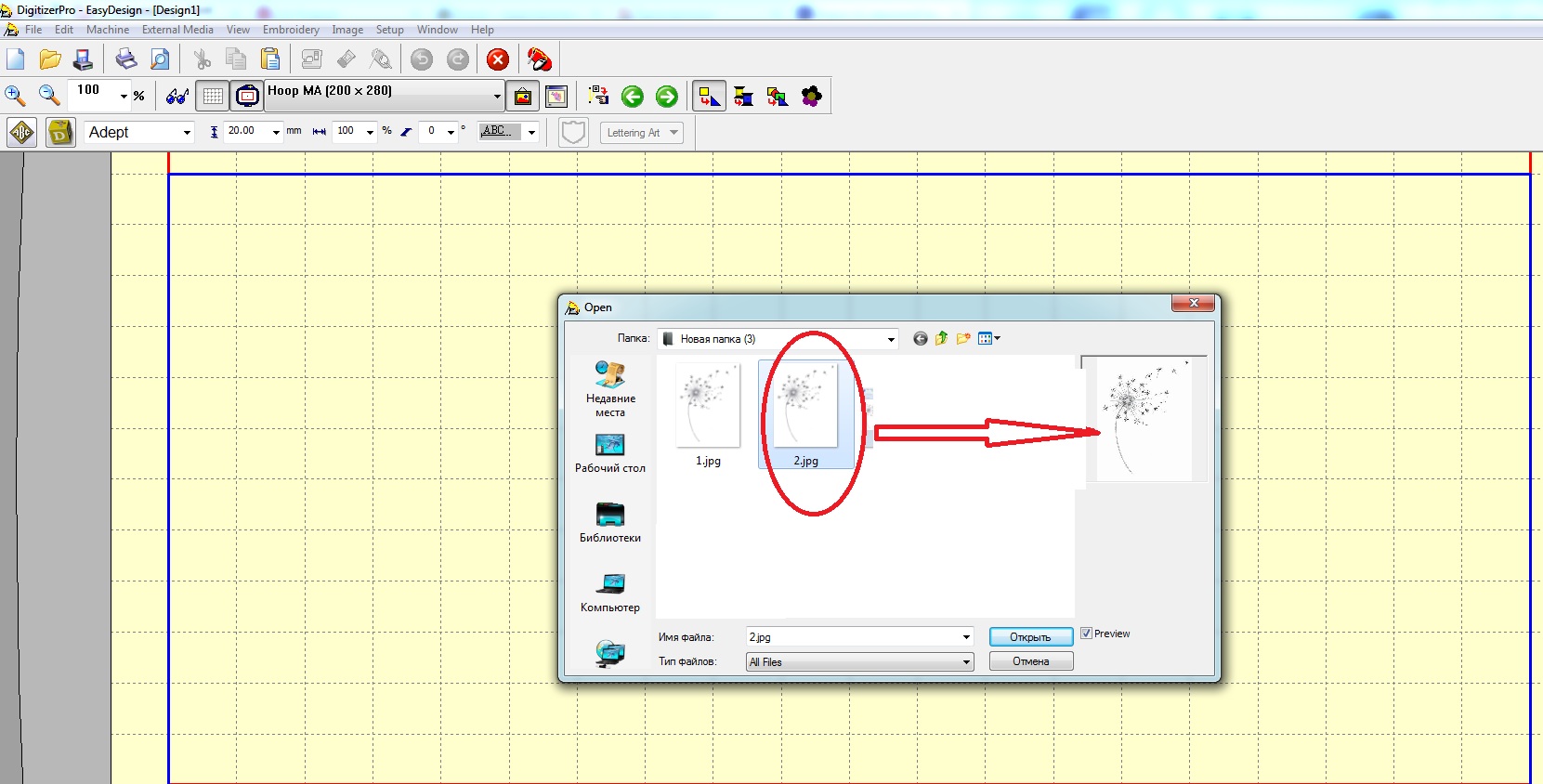Expand the Hoop MA (200 x 280) dropdown
Viewport: 1543px width, 784px height.
(x=497, y=96)
